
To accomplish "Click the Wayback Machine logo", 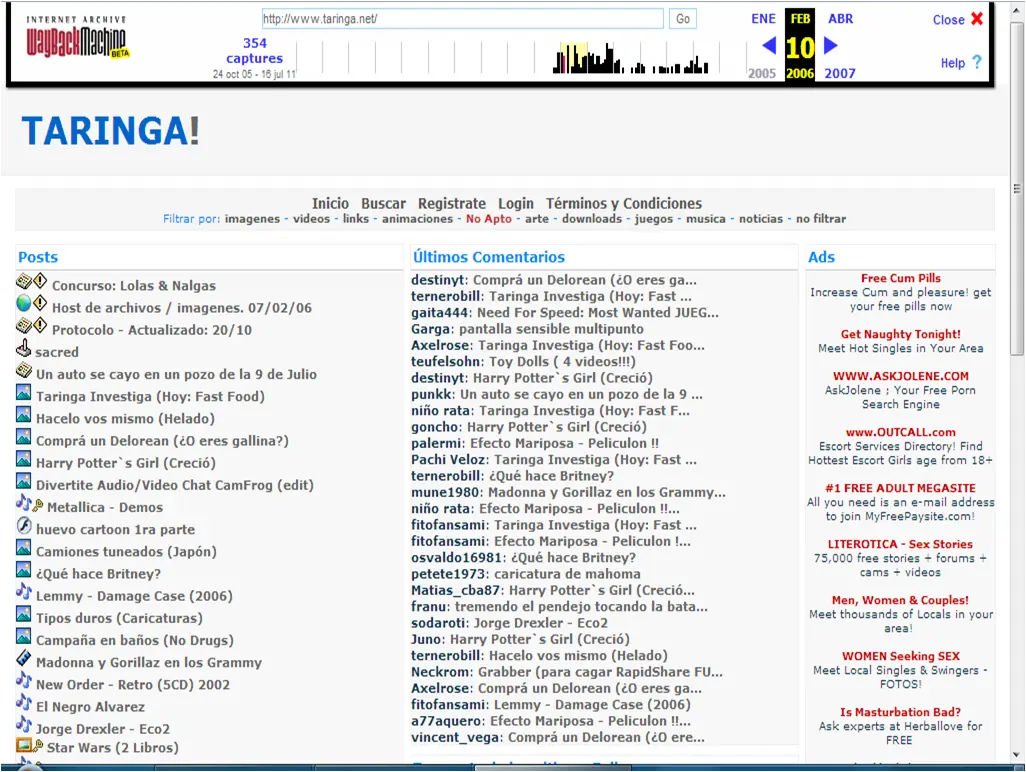I will pyautogui.click(x=77, y=38).
